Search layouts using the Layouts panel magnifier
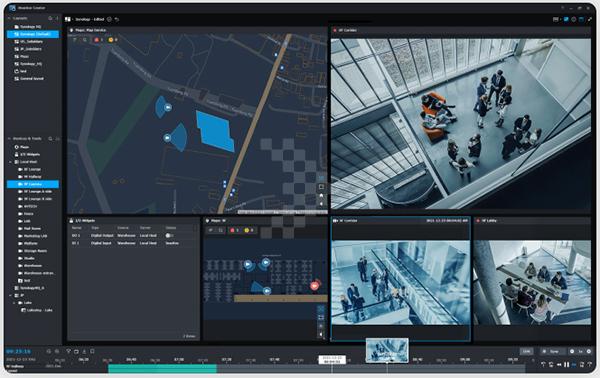This screenshot has width=600, height=378. point(50,18)
